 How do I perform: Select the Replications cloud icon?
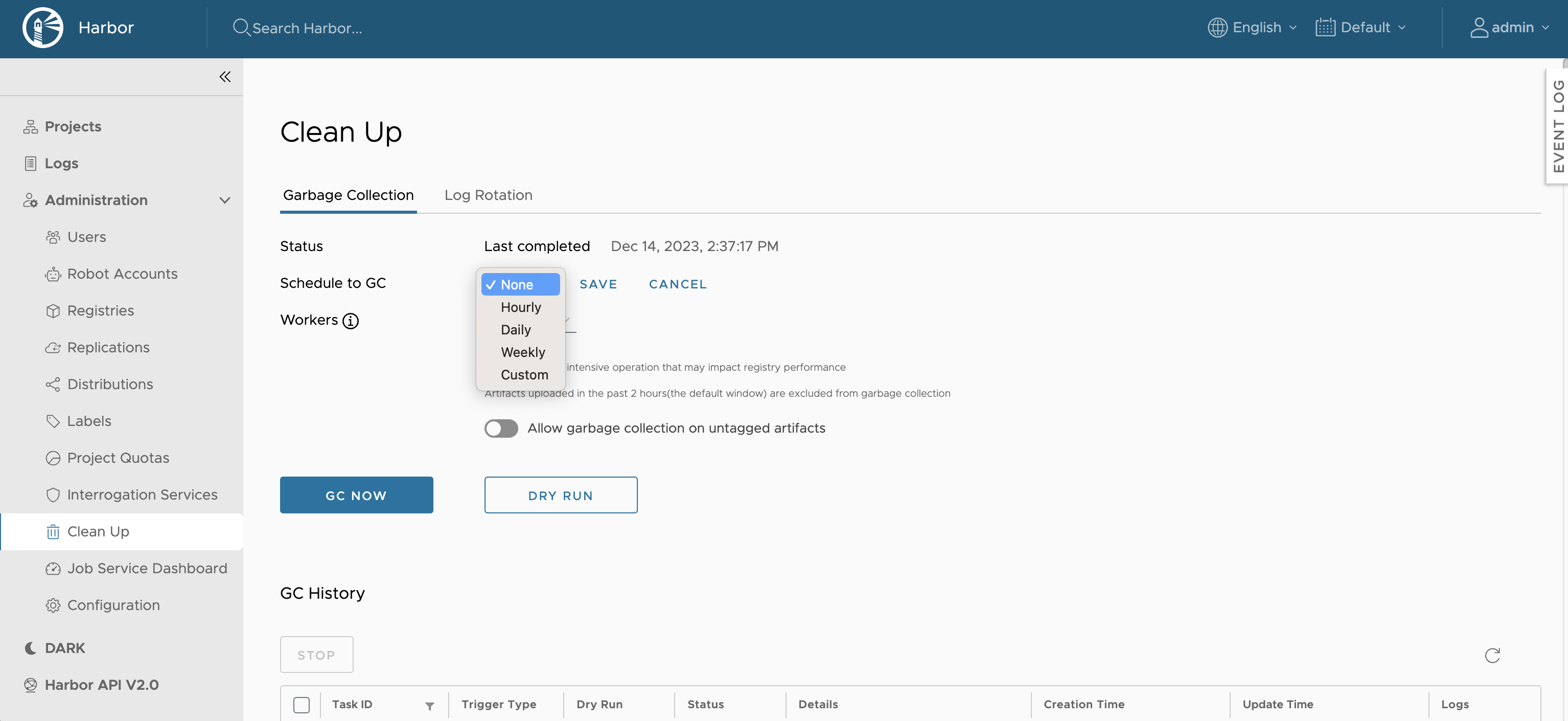53,347
